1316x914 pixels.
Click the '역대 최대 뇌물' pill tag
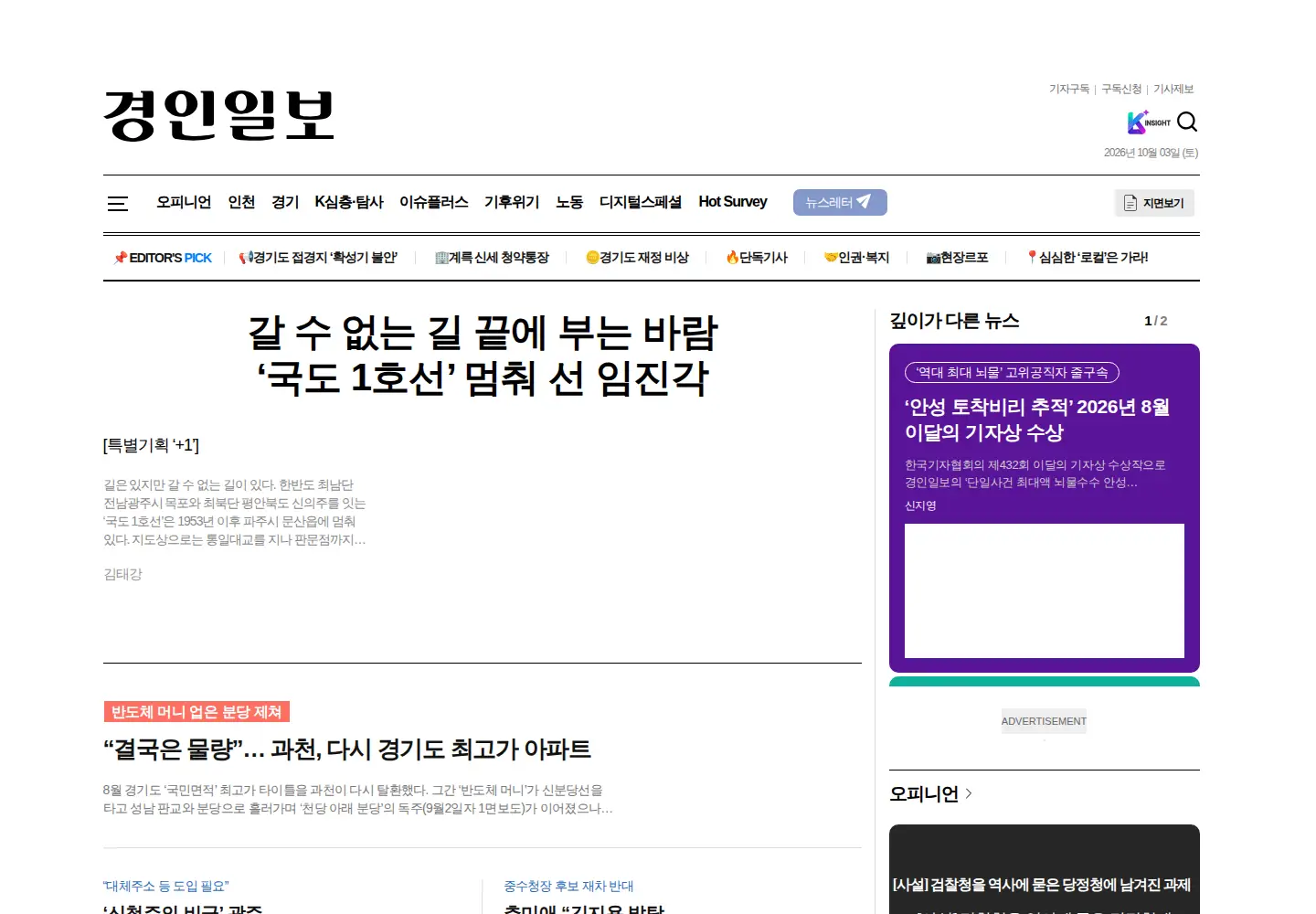pos(1012,373)
